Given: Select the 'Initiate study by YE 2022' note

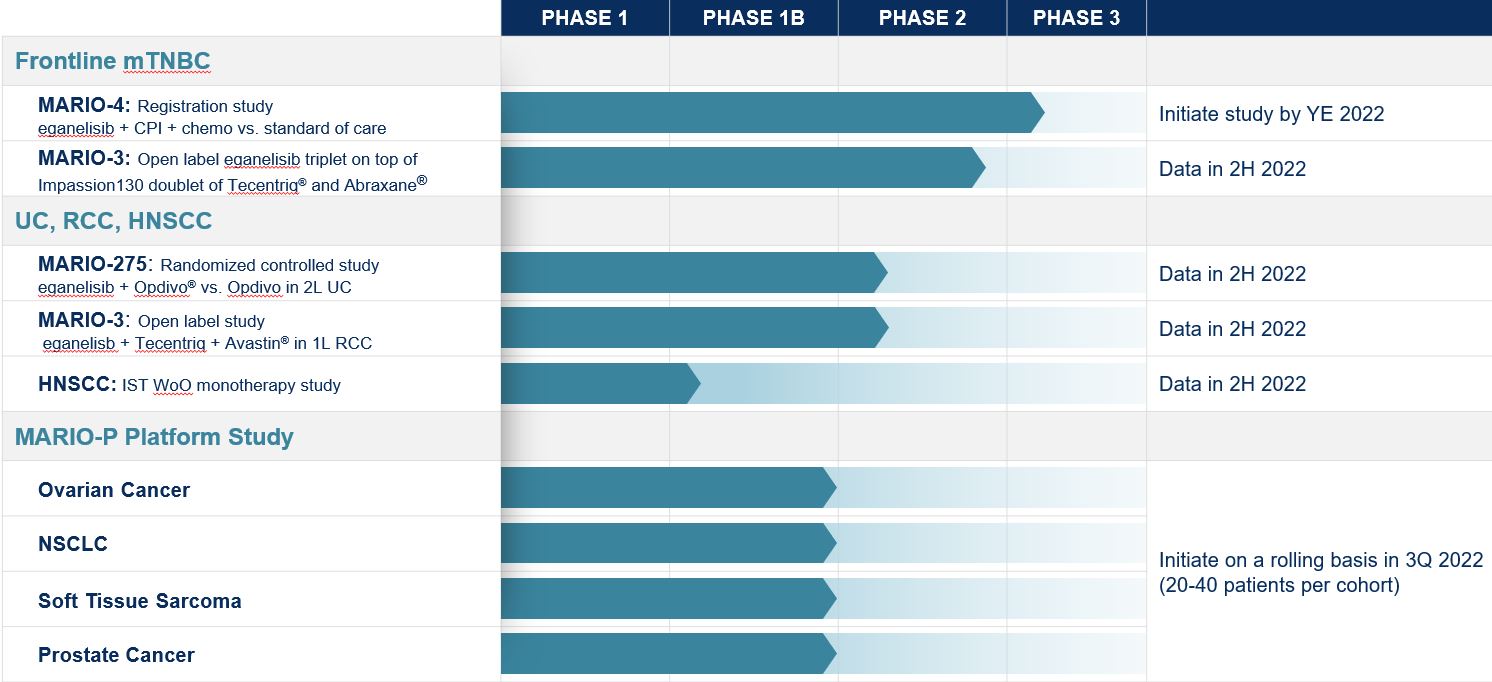Looking at the screenshot, I should pyautogui.click(x=1271, y=114).
